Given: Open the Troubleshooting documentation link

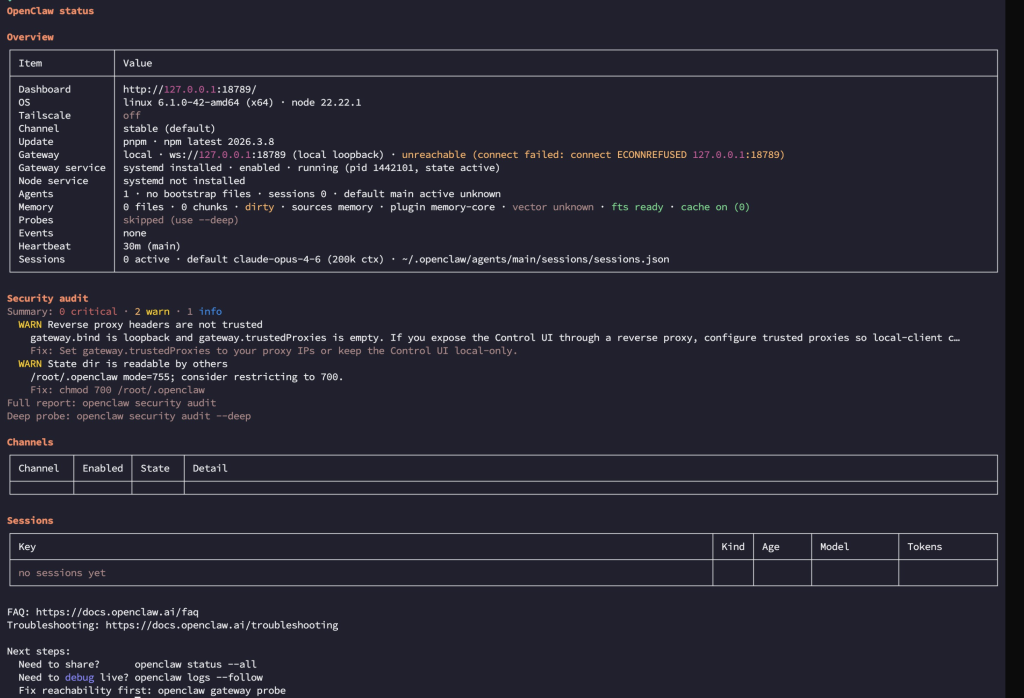Looking at the screenshot, I should click(221, 625).
